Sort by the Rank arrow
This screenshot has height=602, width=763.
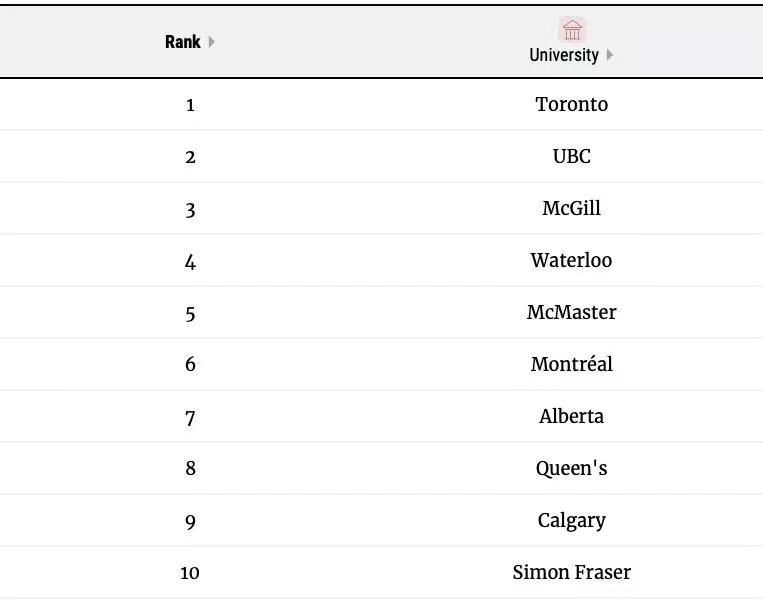[x=212, y=42]
